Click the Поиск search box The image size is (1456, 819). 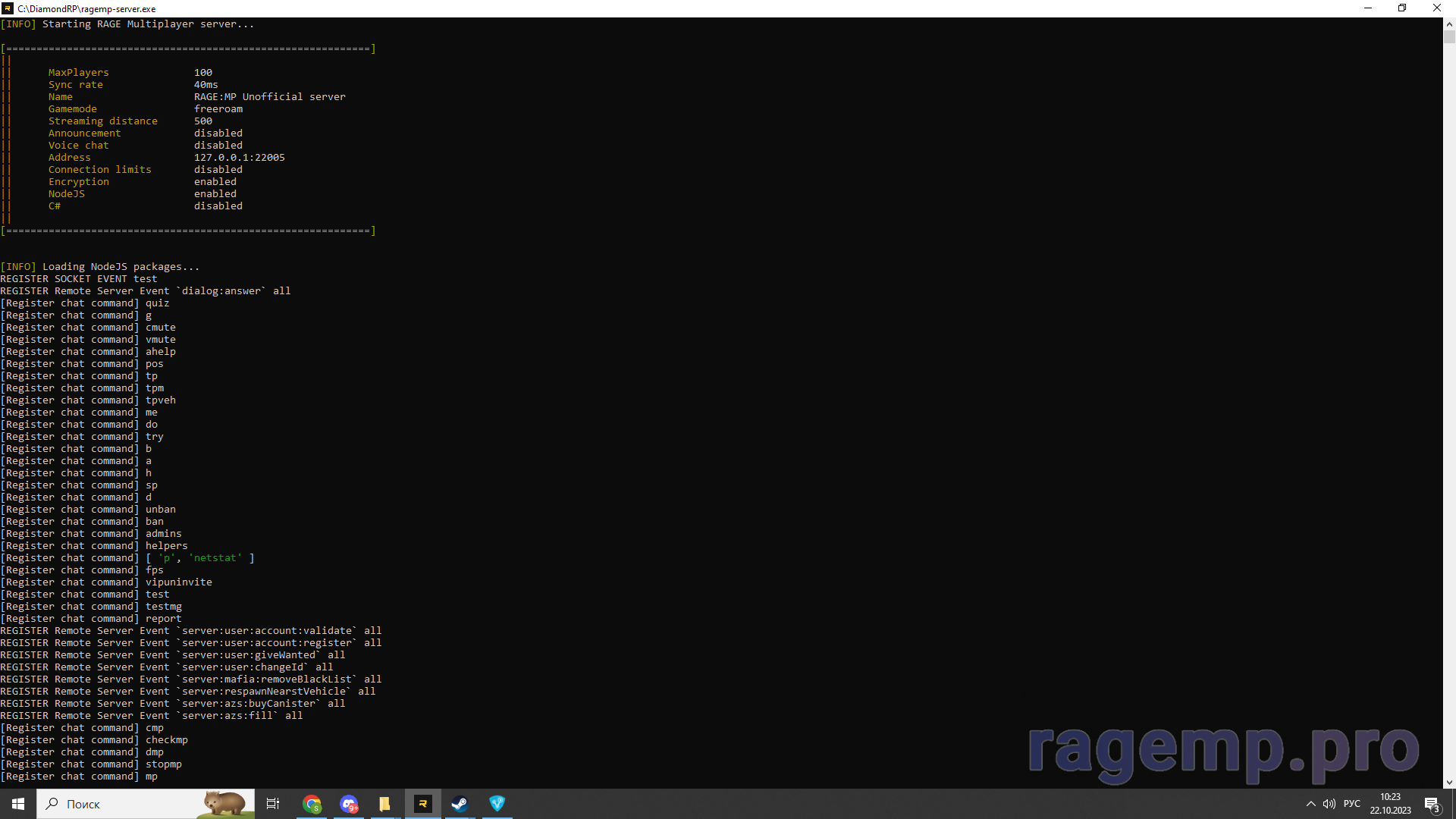[x=146, y=804]
